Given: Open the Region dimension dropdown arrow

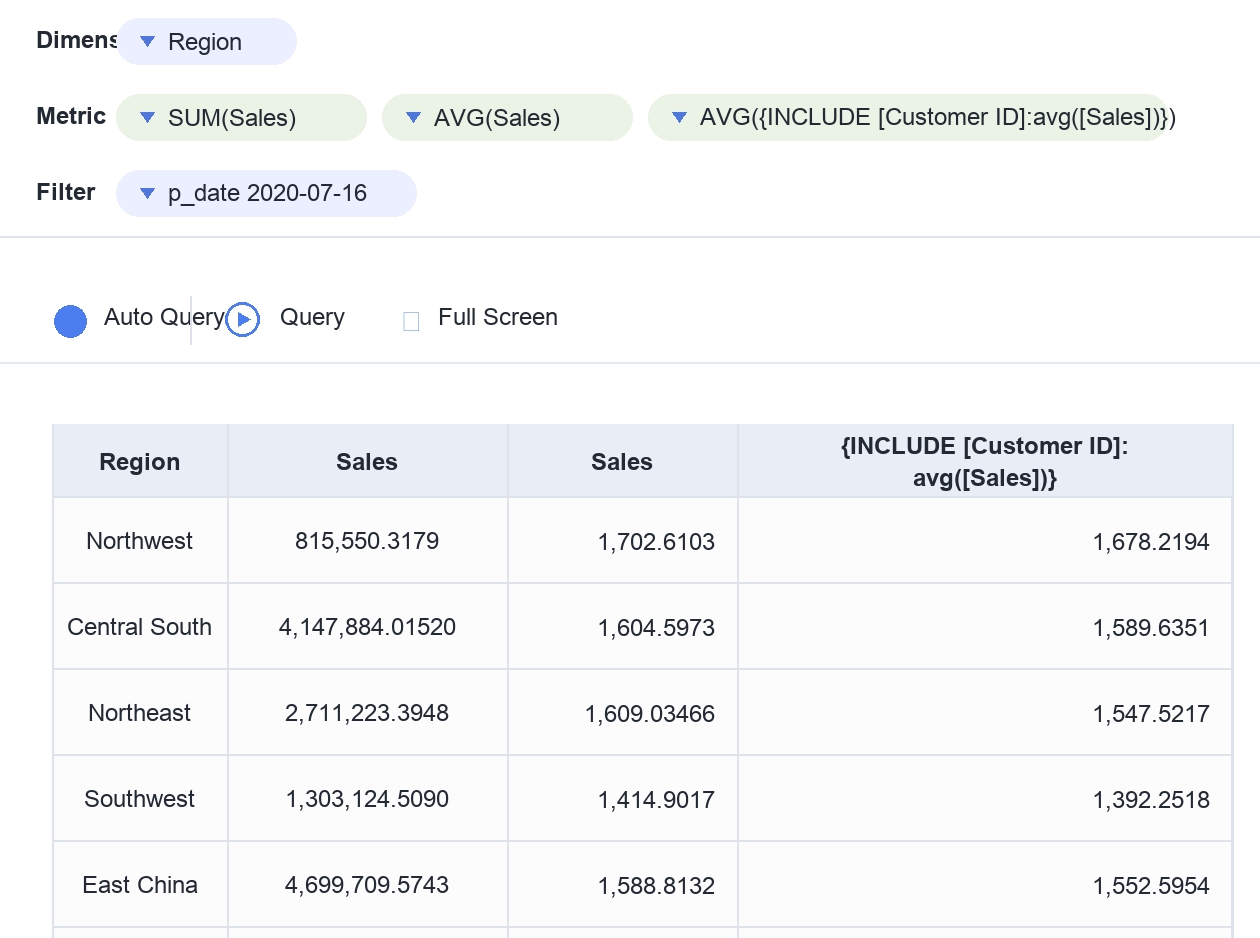Looking at the screenshot, I should click(x=148, y=42).
